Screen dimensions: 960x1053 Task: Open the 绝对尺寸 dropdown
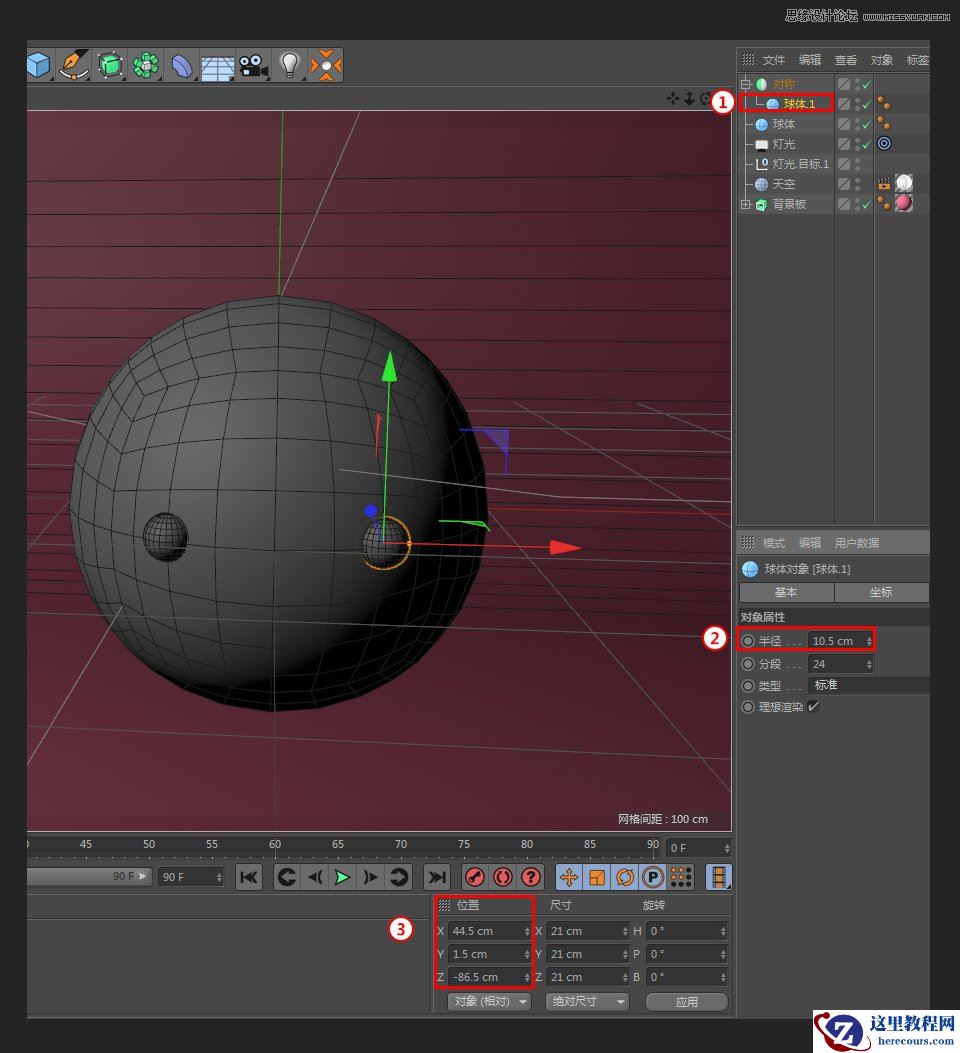click(x=587, y=1001)
